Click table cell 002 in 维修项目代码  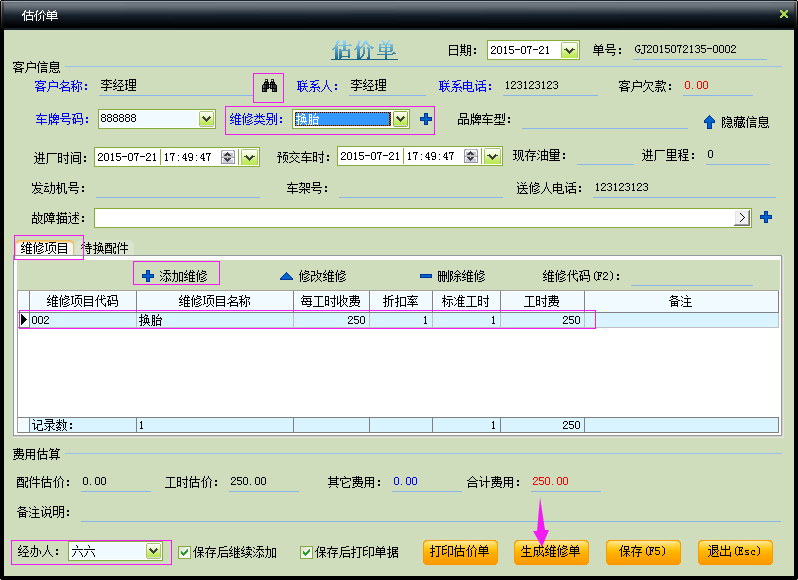pos(83,320)
